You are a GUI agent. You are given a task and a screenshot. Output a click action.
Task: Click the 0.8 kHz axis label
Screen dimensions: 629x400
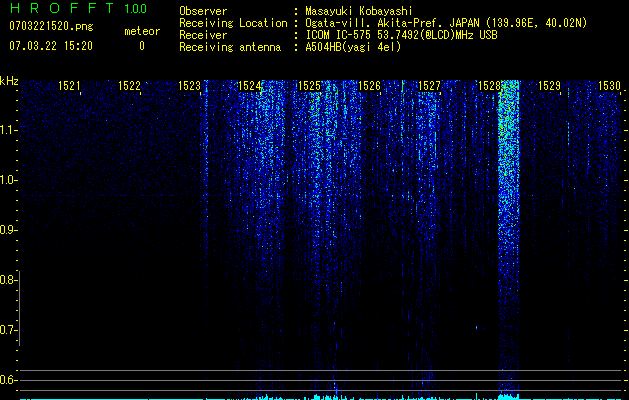coord(8,280)
